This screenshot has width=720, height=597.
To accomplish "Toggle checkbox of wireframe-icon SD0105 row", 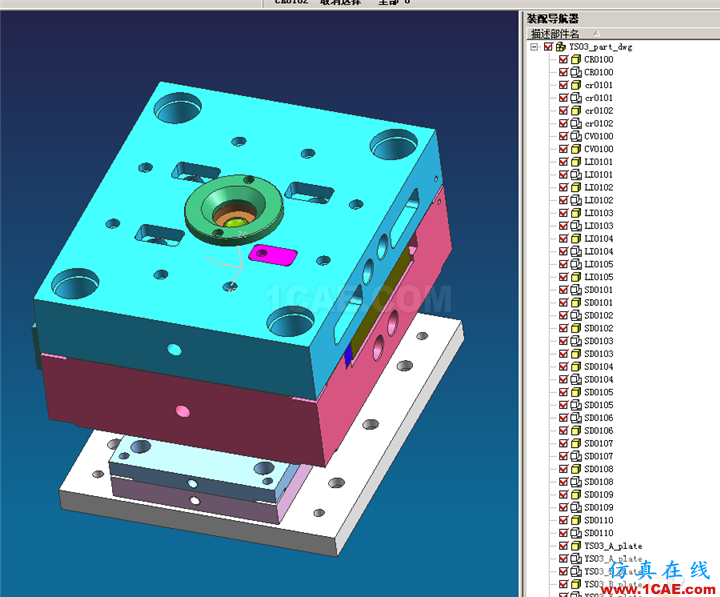I will tap(563, 405).
